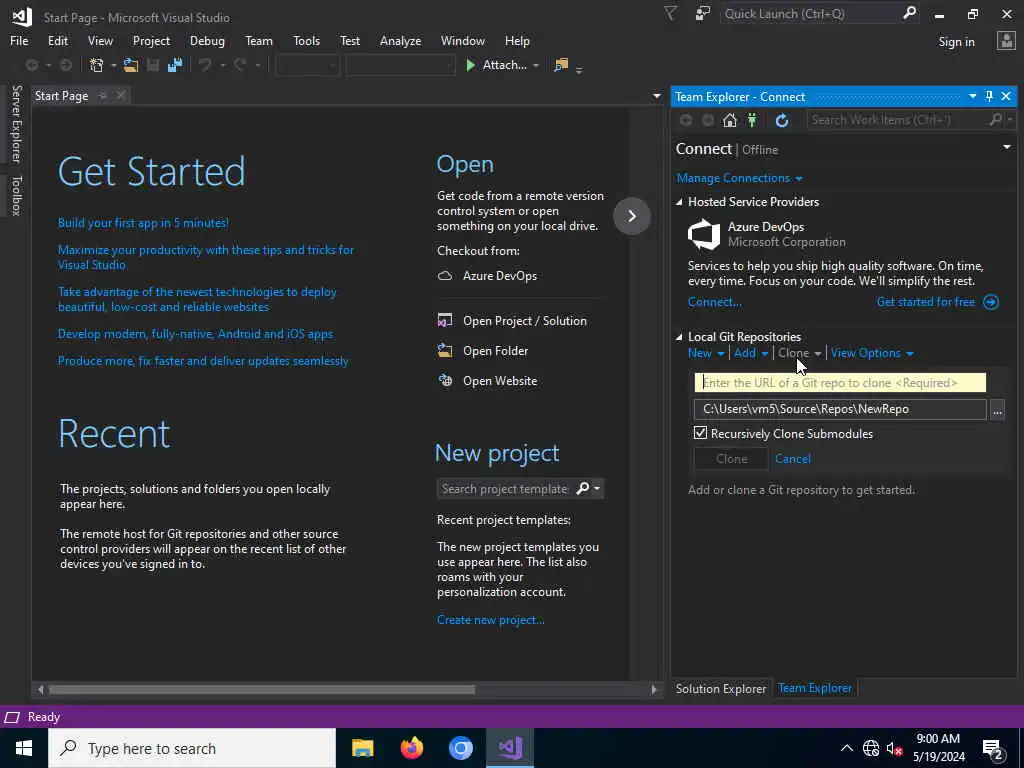Click the notifications flag icon in title bar
The image size is (1024, 768).
pyautogui.click(x=670, y=14)
